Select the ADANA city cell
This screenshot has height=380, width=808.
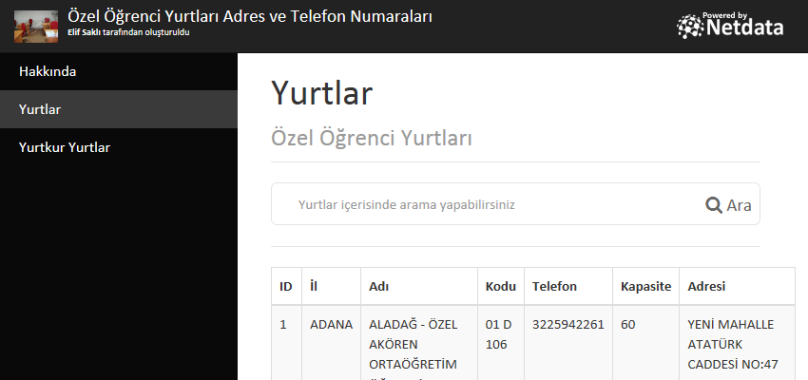pos(331,343)
